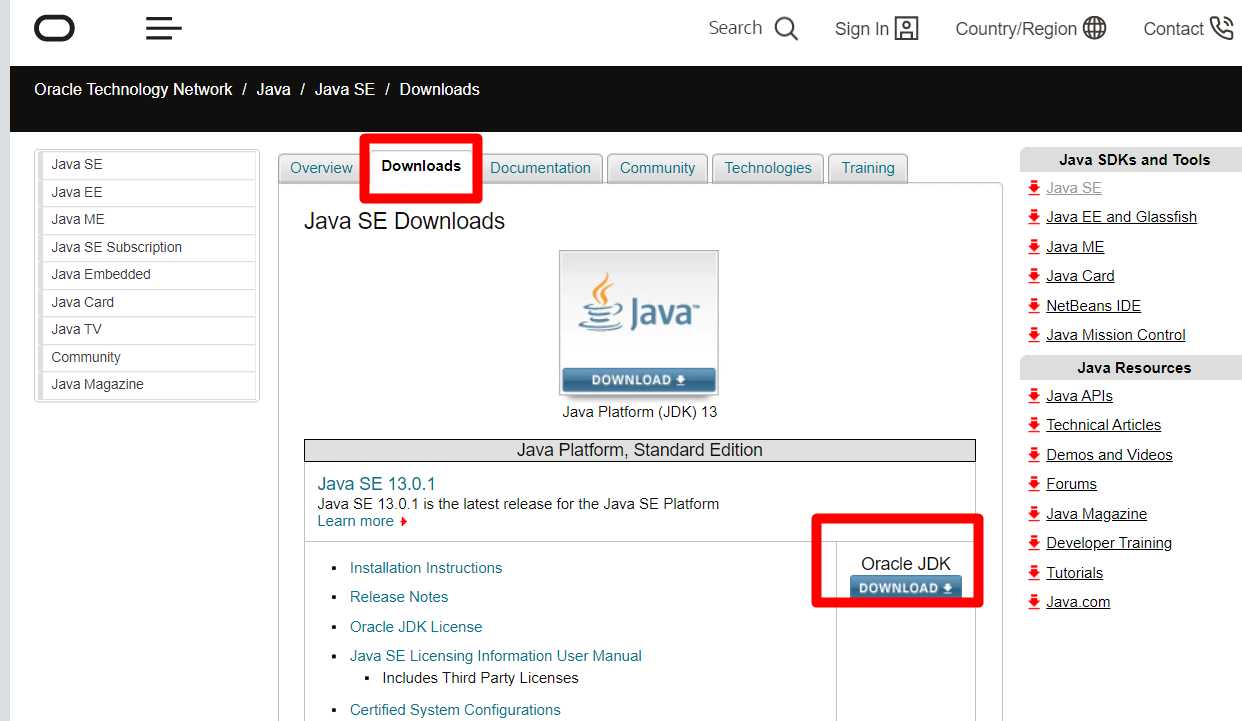Open the NetBeans IDE link

pyautogui.click(x=1093, y=306)
